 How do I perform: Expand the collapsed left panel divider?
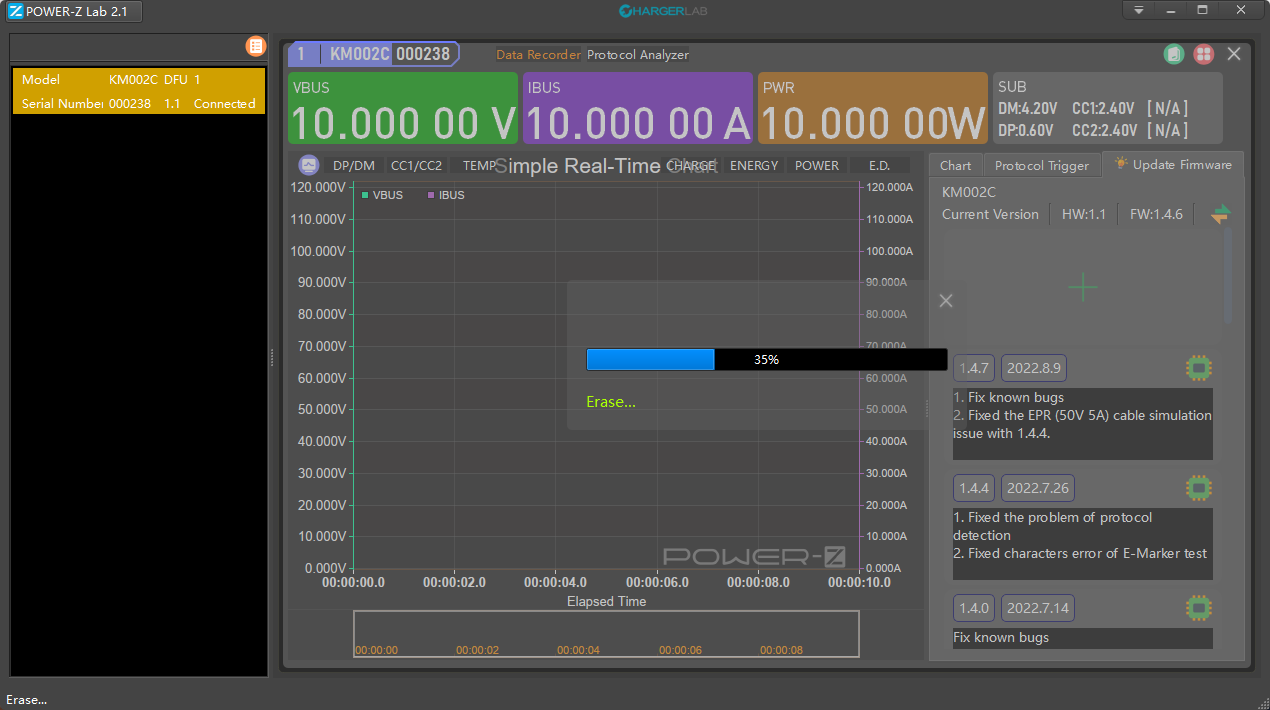click(271, 356)
